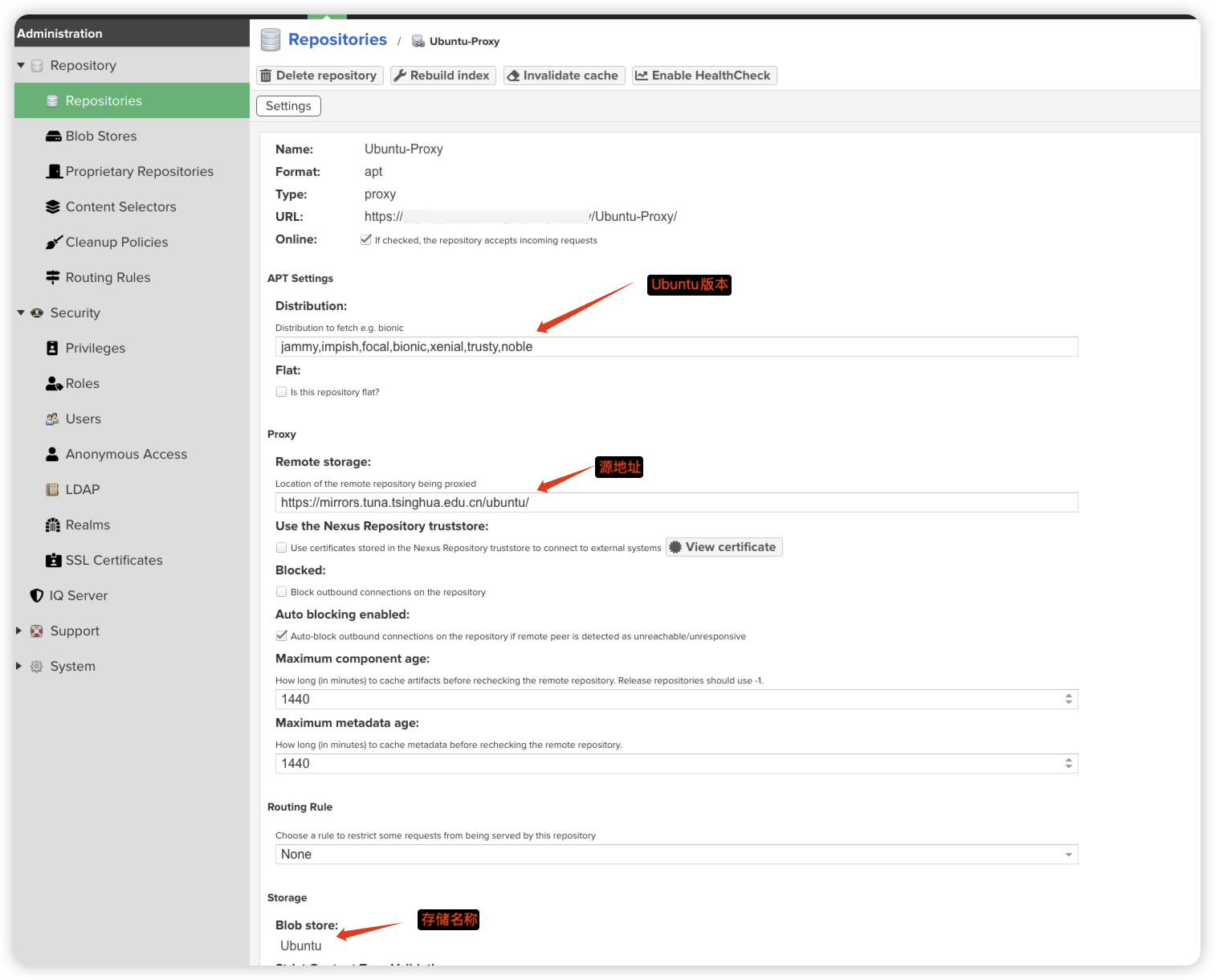The width and height of the screenshot is (1215, 980).
Task: Click the Security eye icon
Action: pyautogui.click(x=37, y=313)
